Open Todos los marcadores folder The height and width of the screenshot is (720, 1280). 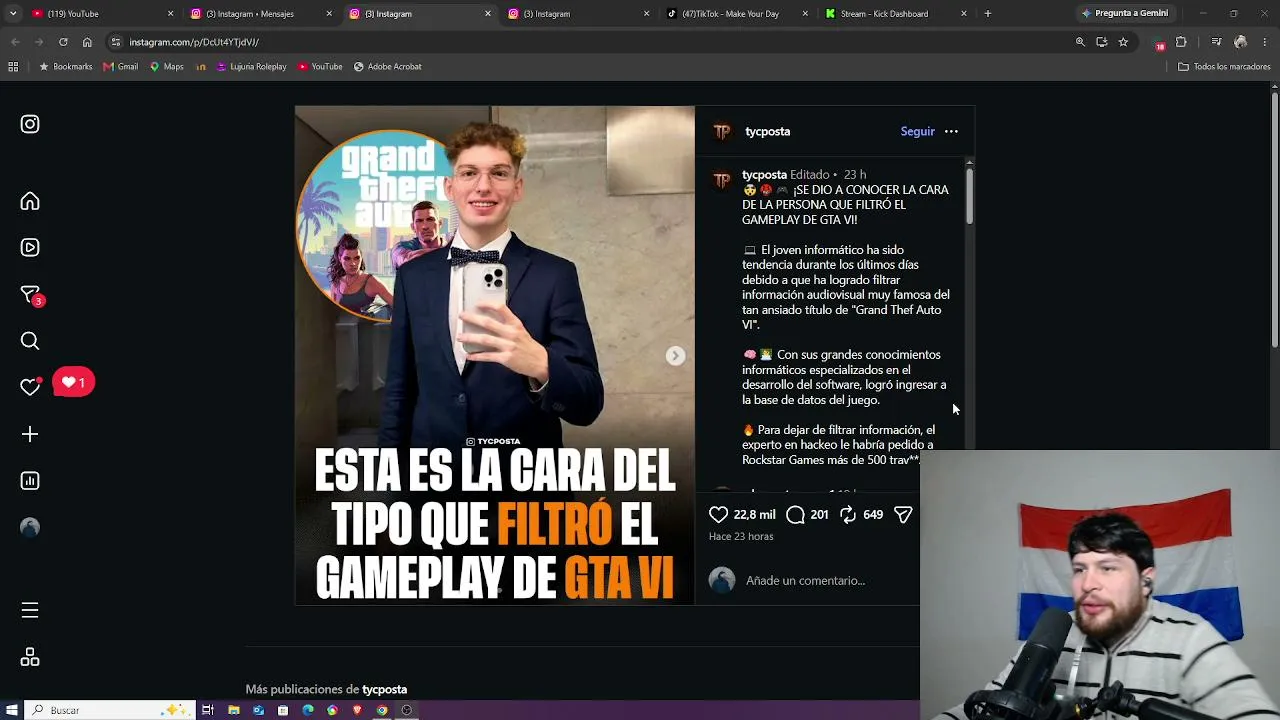pos(1224,67)
